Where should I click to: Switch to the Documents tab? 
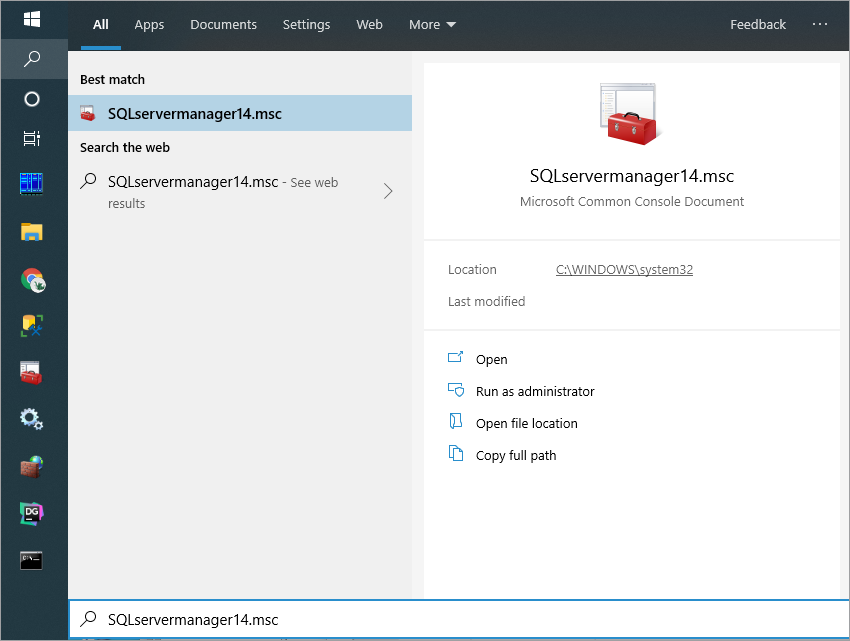[x=223, y=25]
